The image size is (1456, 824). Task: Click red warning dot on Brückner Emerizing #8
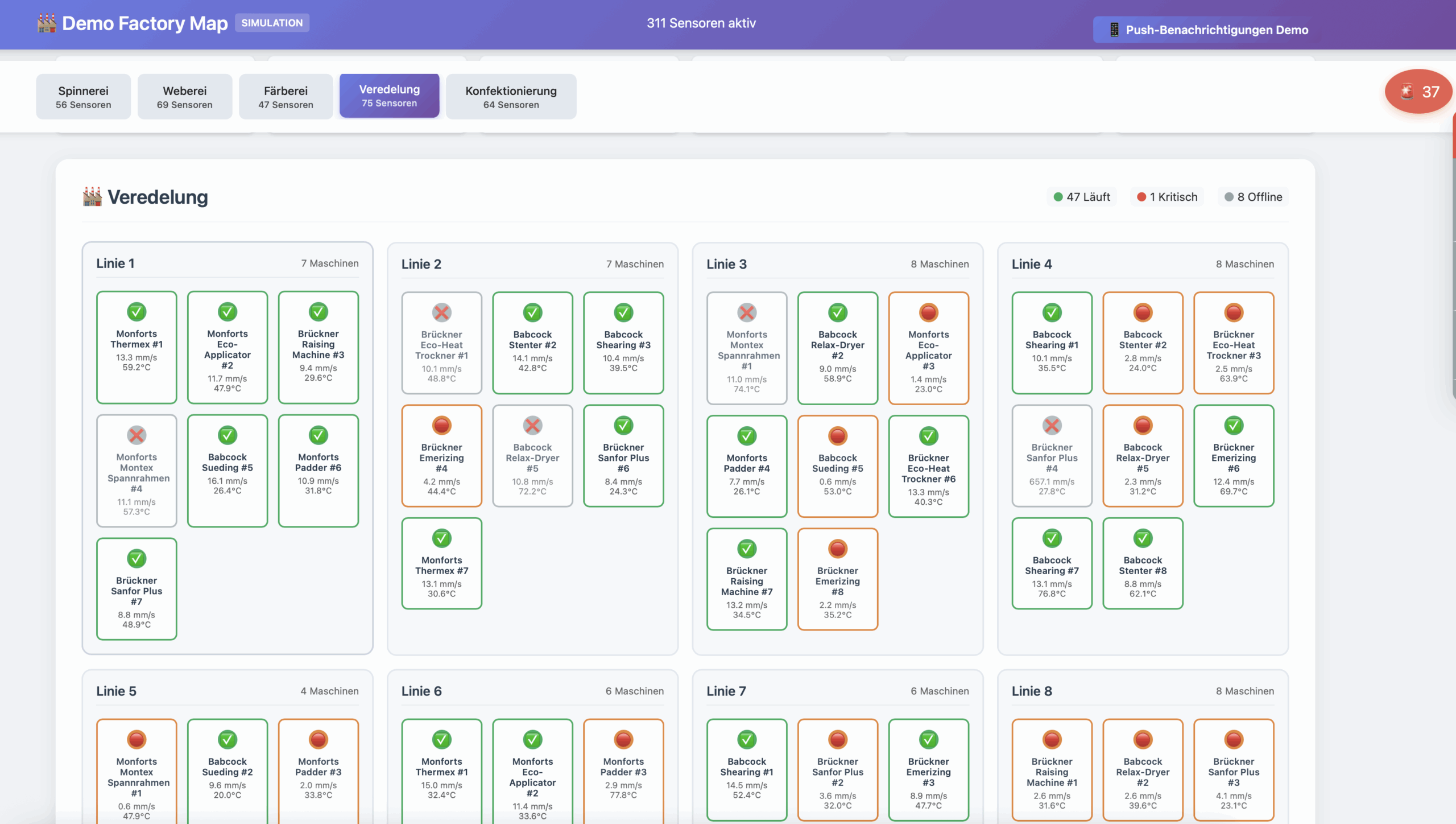pos(838,549)
